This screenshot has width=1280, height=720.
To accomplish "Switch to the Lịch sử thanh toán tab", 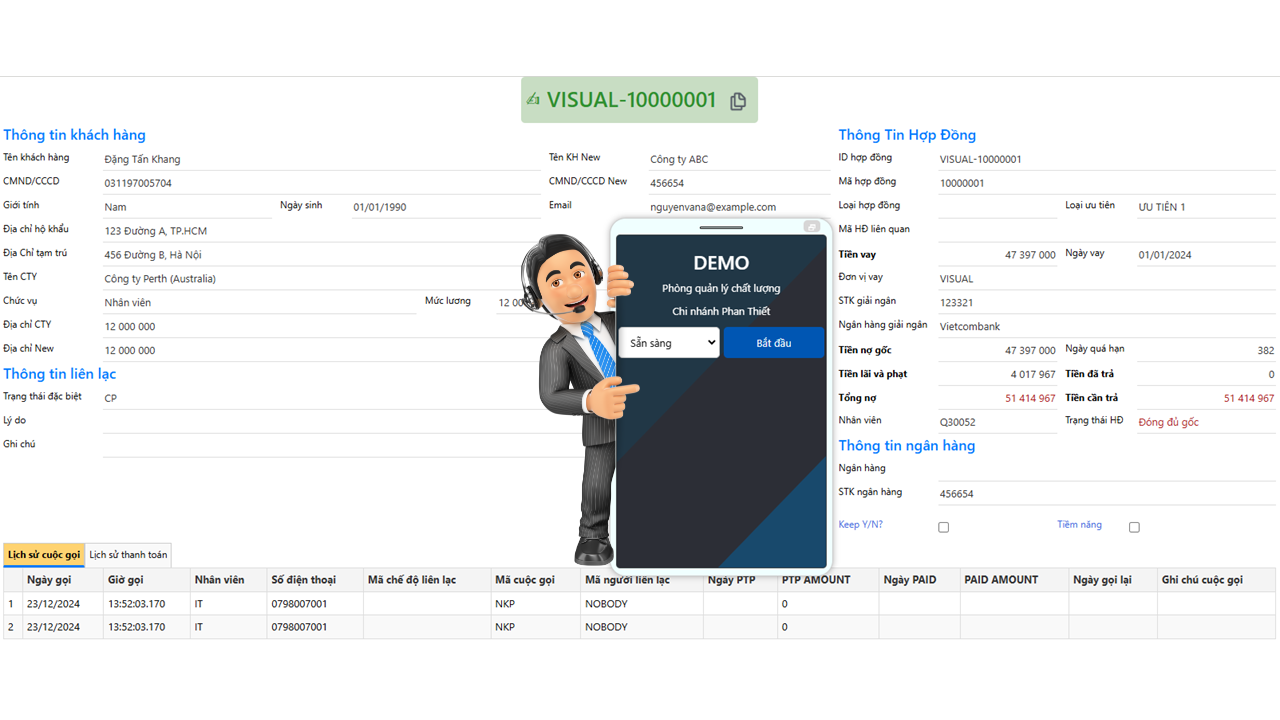I will click(128, 555).
